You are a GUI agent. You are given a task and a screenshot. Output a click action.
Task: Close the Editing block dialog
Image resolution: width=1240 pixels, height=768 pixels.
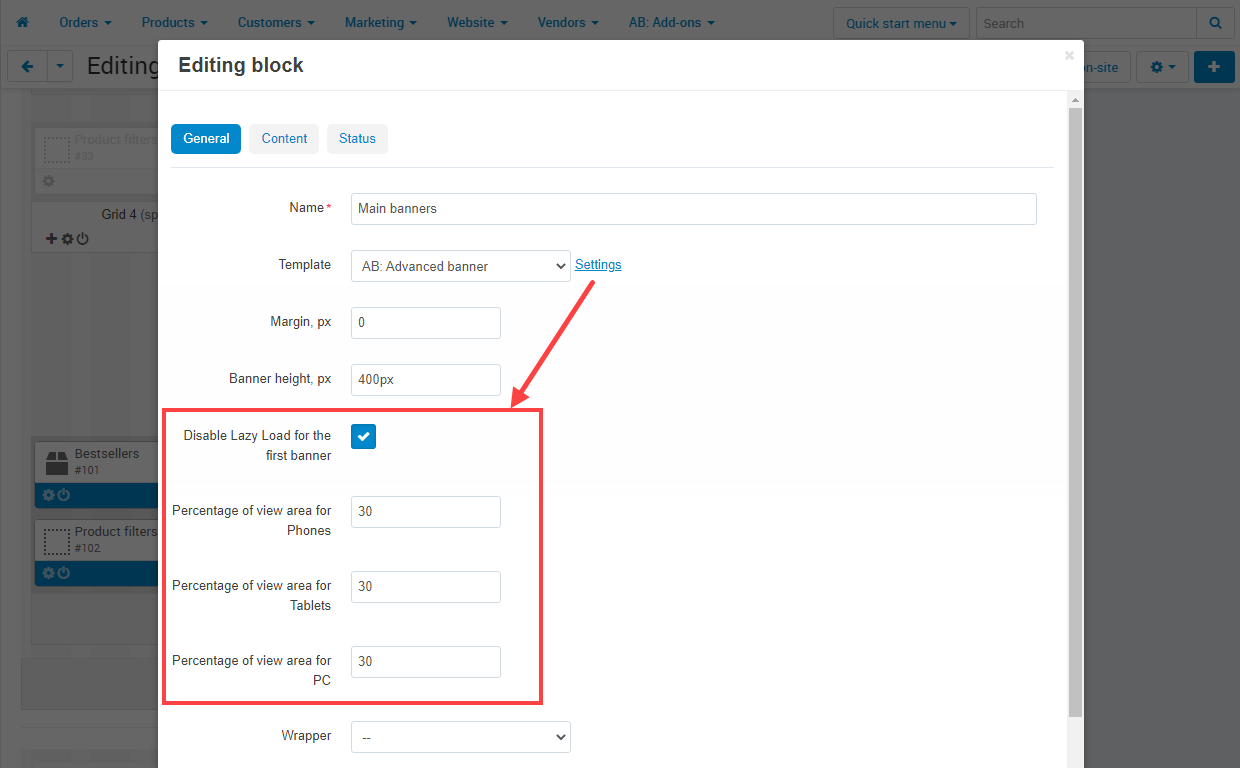click(x=1069, y=56)
